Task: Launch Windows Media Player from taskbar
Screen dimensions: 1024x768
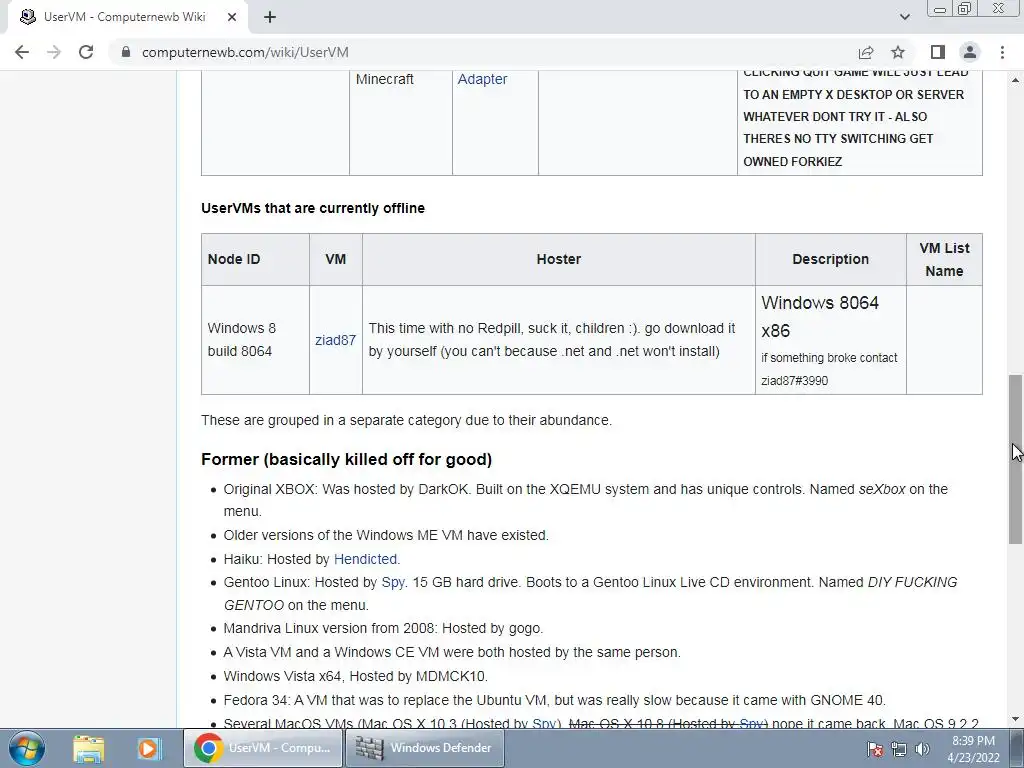Action: (148, 748)
